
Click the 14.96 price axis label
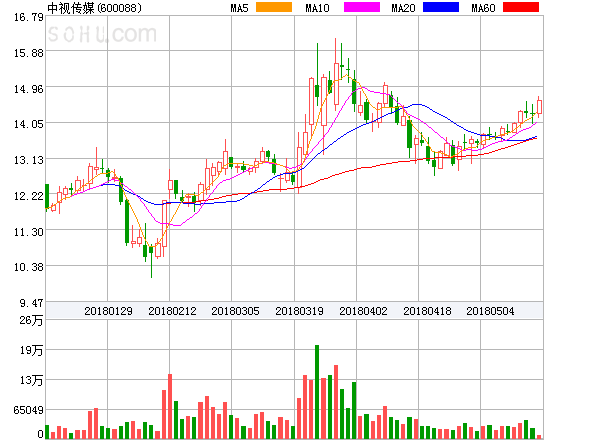tap(29, 89)
